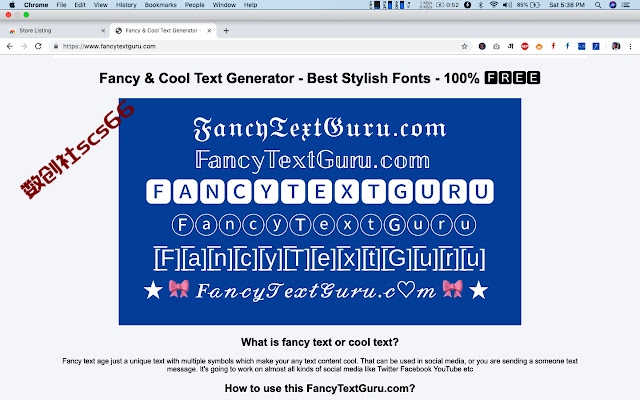640x400 pixels.
Task: Go back with the browser back arrow
Action: tap(10, 46)
